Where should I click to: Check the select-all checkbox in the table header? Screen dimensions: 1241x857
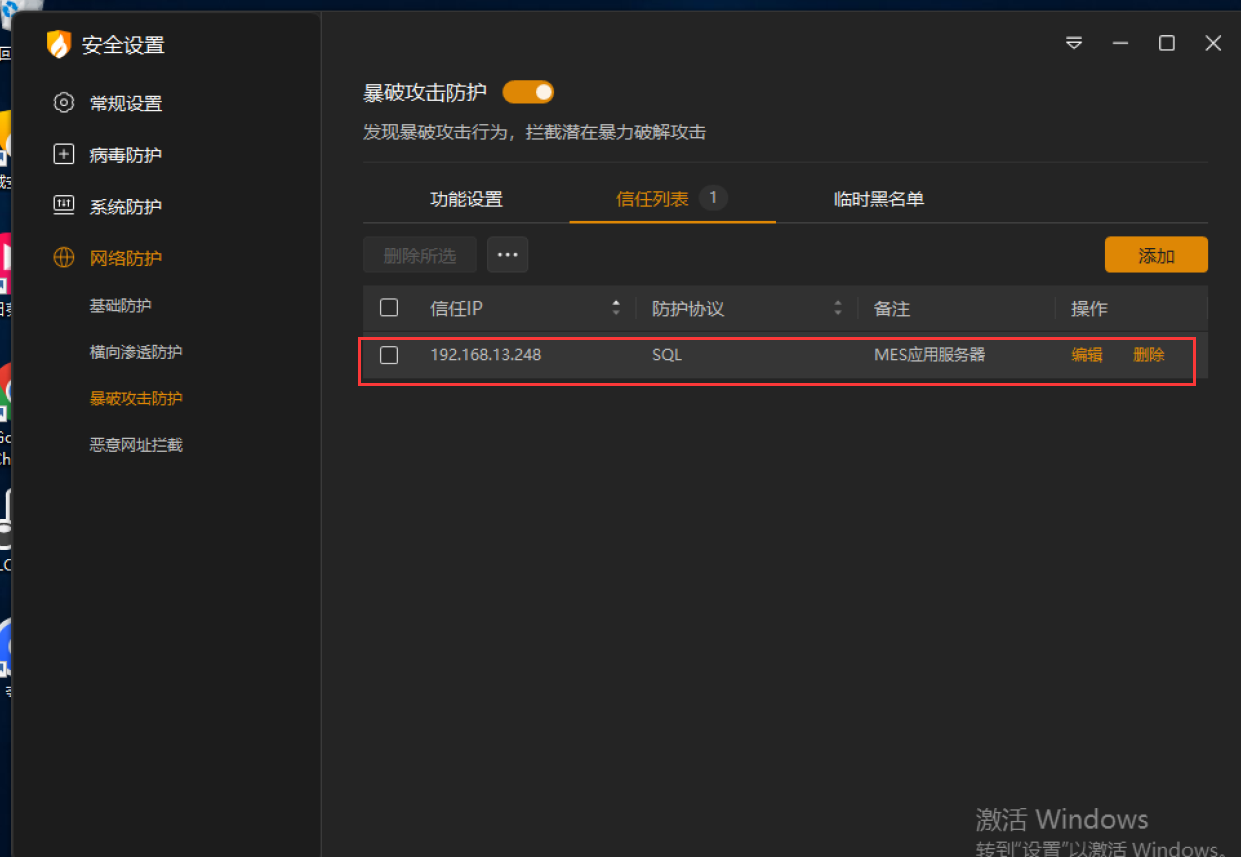pyautogui.click(x=389, y=307)
